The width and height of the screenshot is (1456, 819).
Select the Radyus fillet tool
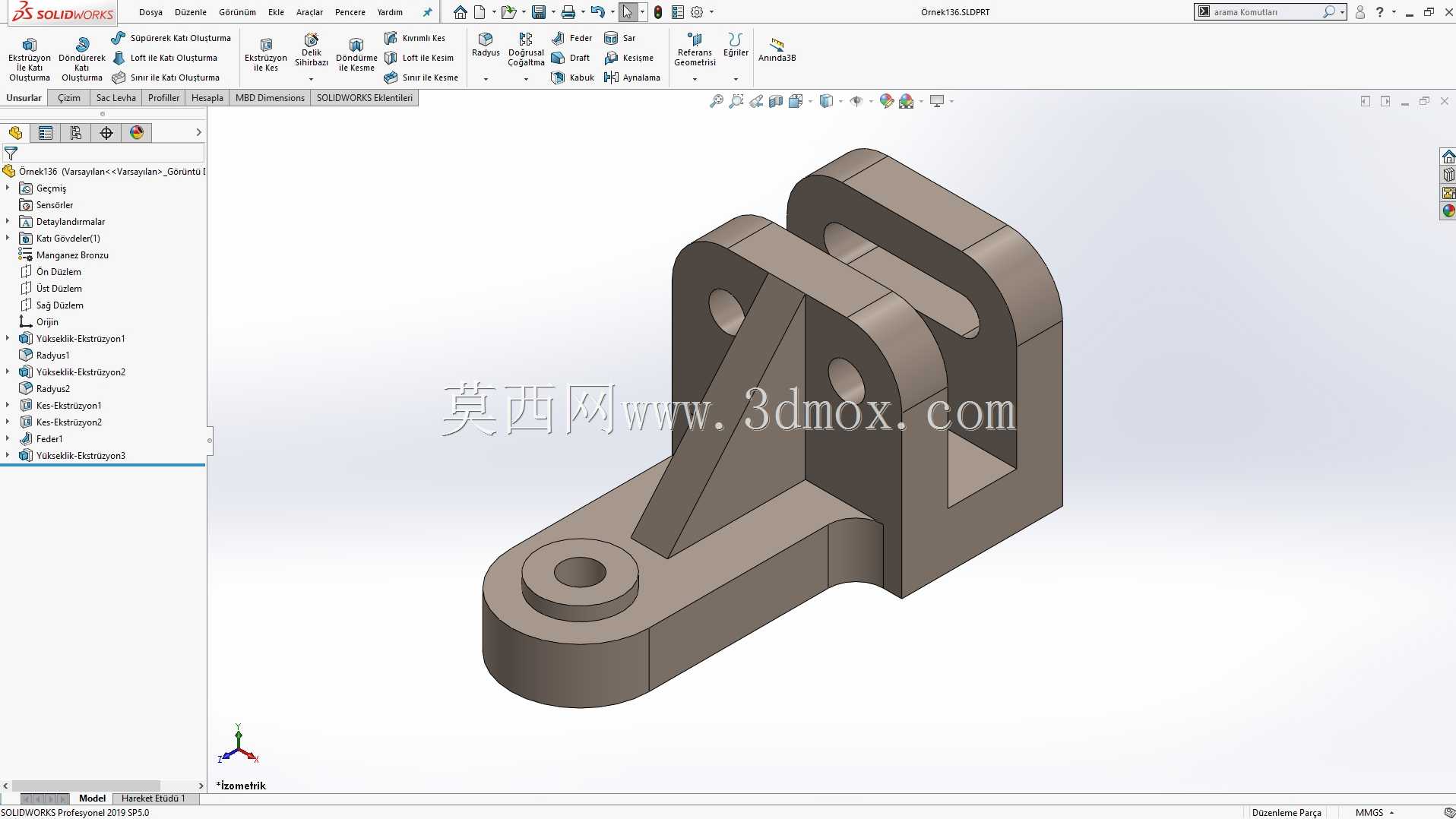coord(486,45)
